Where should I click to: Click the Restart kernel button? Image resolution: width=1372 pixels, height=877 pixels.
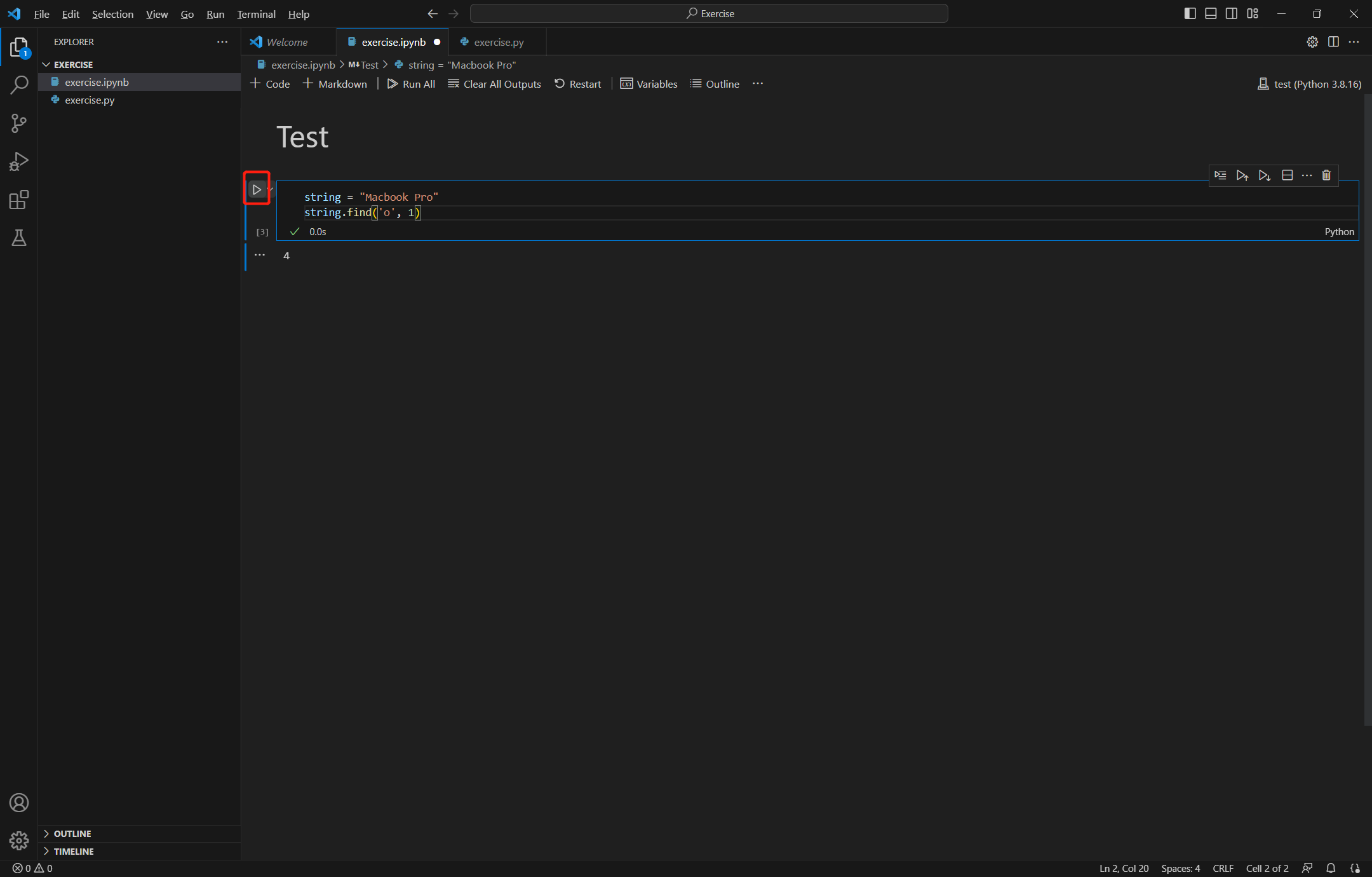[577, 84]
